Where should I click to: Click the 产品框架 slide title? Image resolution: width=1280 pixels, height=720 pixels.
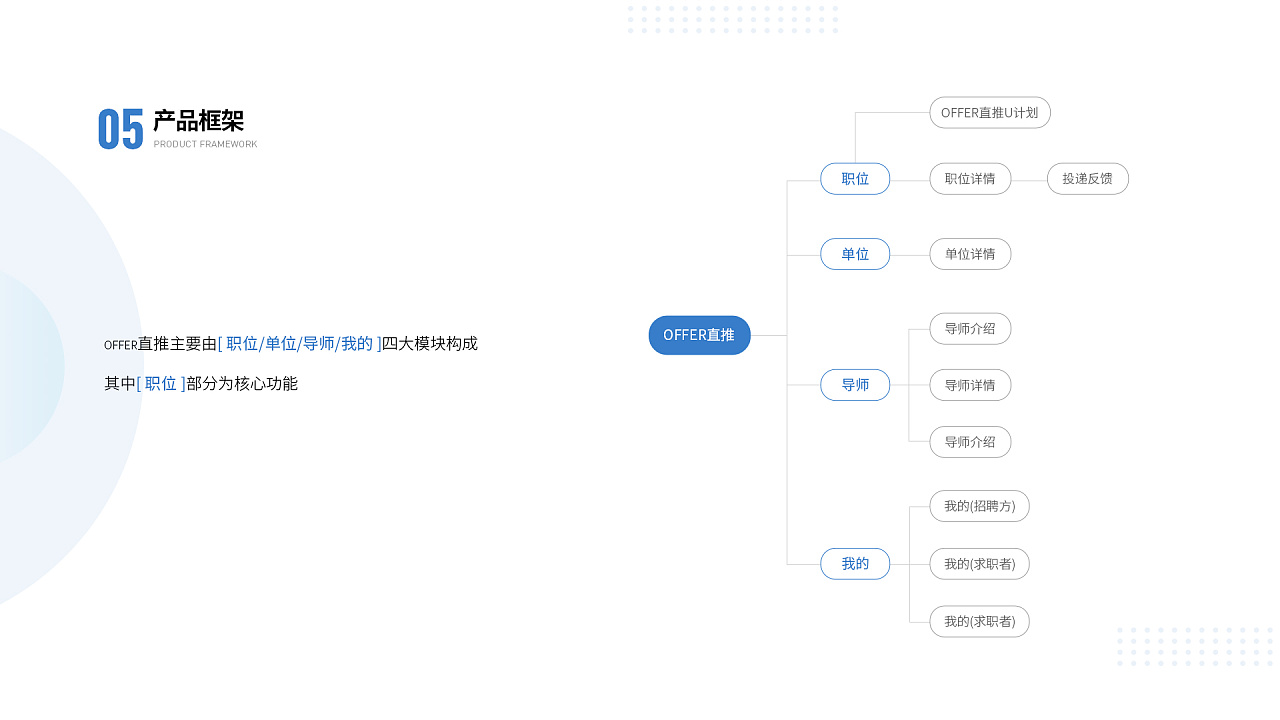point(198,121)
